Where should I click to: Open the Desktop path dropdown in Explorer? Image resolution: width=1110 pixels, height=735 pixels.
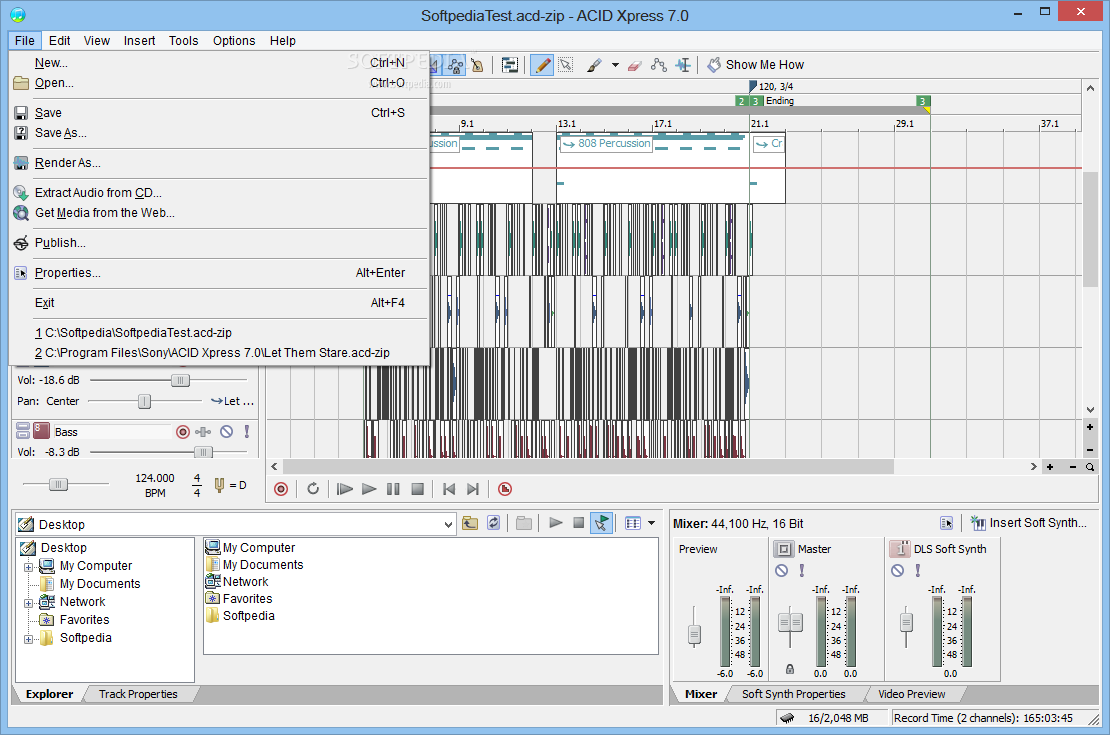(x=447, y=525)
